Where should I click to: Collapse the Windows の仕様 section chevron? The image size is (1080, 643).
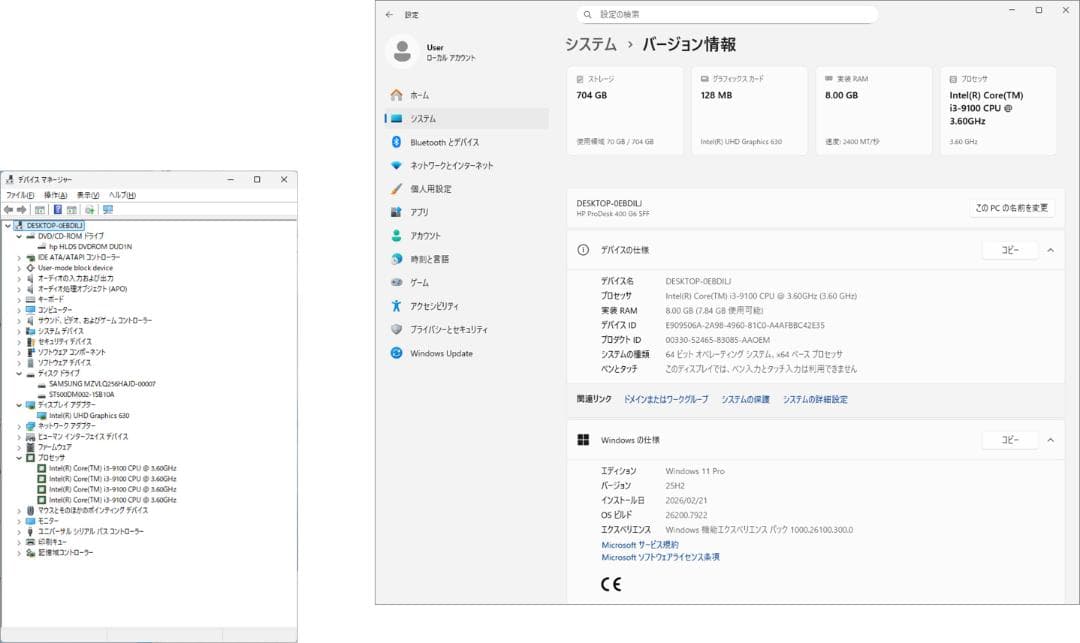click(x=1050, y=440)
